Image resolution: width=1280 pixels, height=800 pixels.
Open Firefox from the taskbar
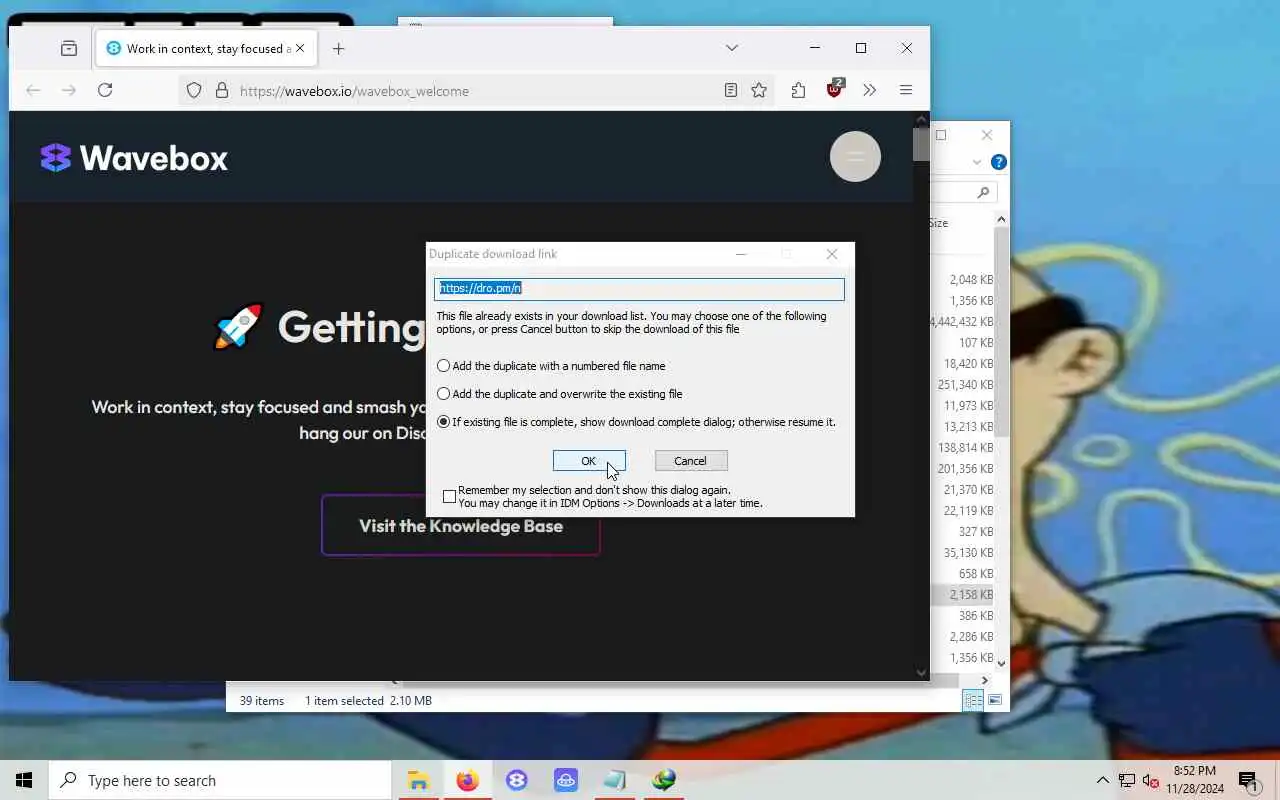point(467,780)
